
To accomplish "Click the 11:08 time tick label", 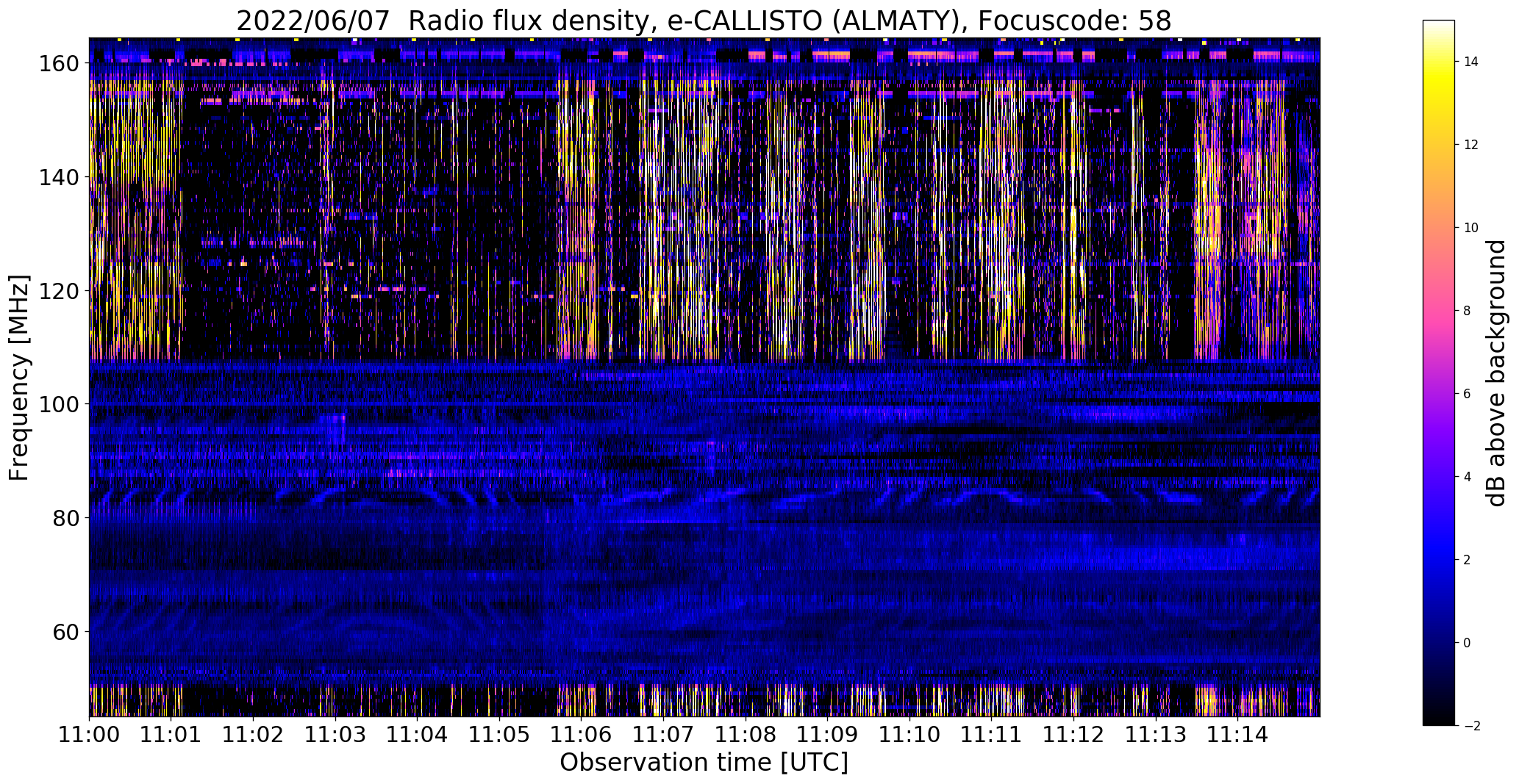I will click(x=746, y=735).
